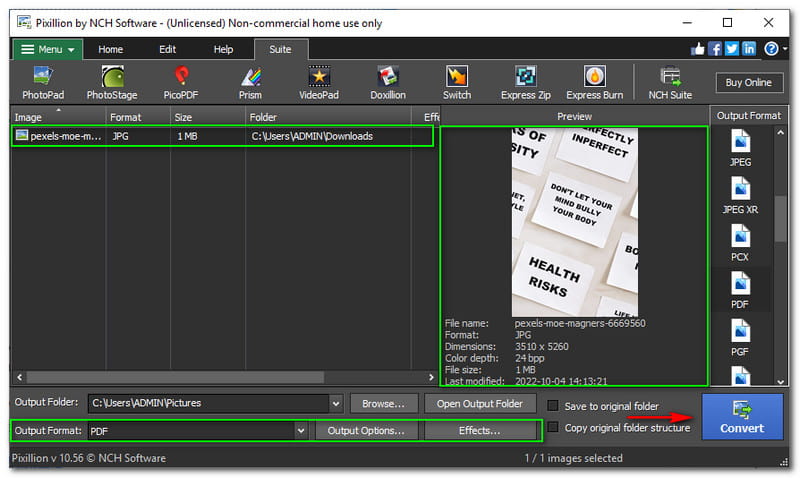
Task: Click the Browse... button
Action: [x=383, y=403]
